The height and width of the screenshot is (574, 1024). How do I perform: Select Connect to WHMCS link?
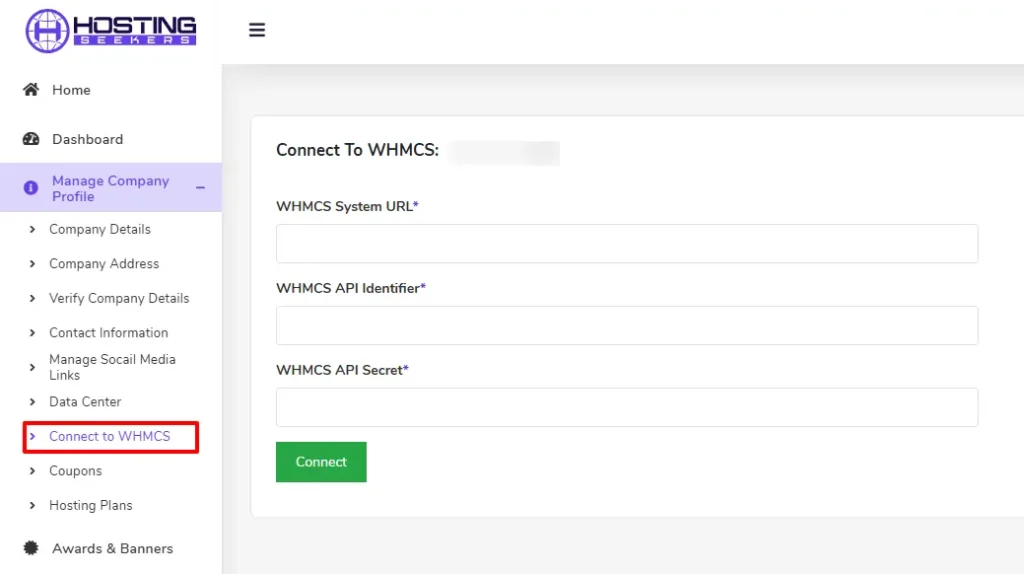coord(110,436)
